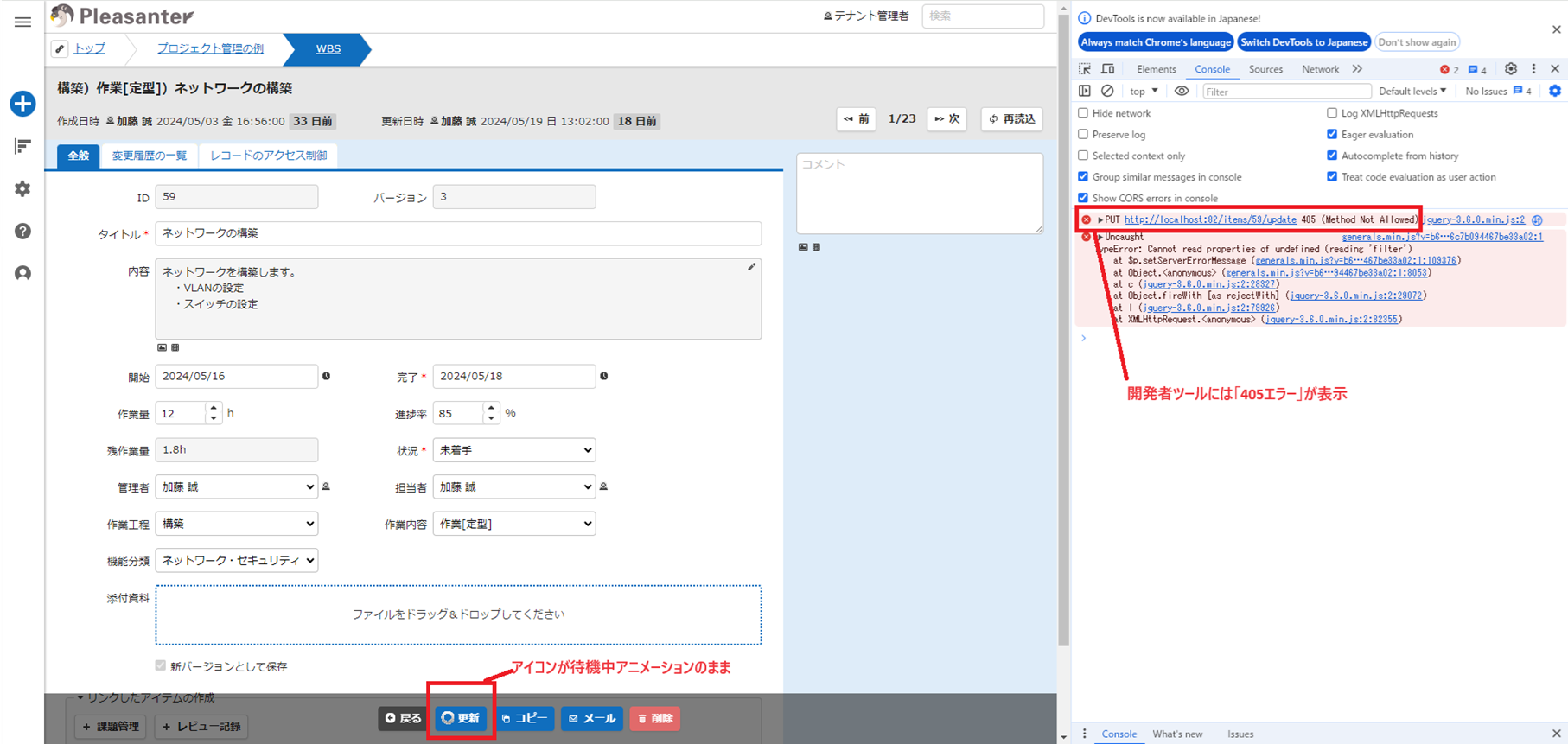This screenshot has width=1568, height=744.
Task: Uncheck the Eager evaluation checkbox
Action: [1332, 134]
